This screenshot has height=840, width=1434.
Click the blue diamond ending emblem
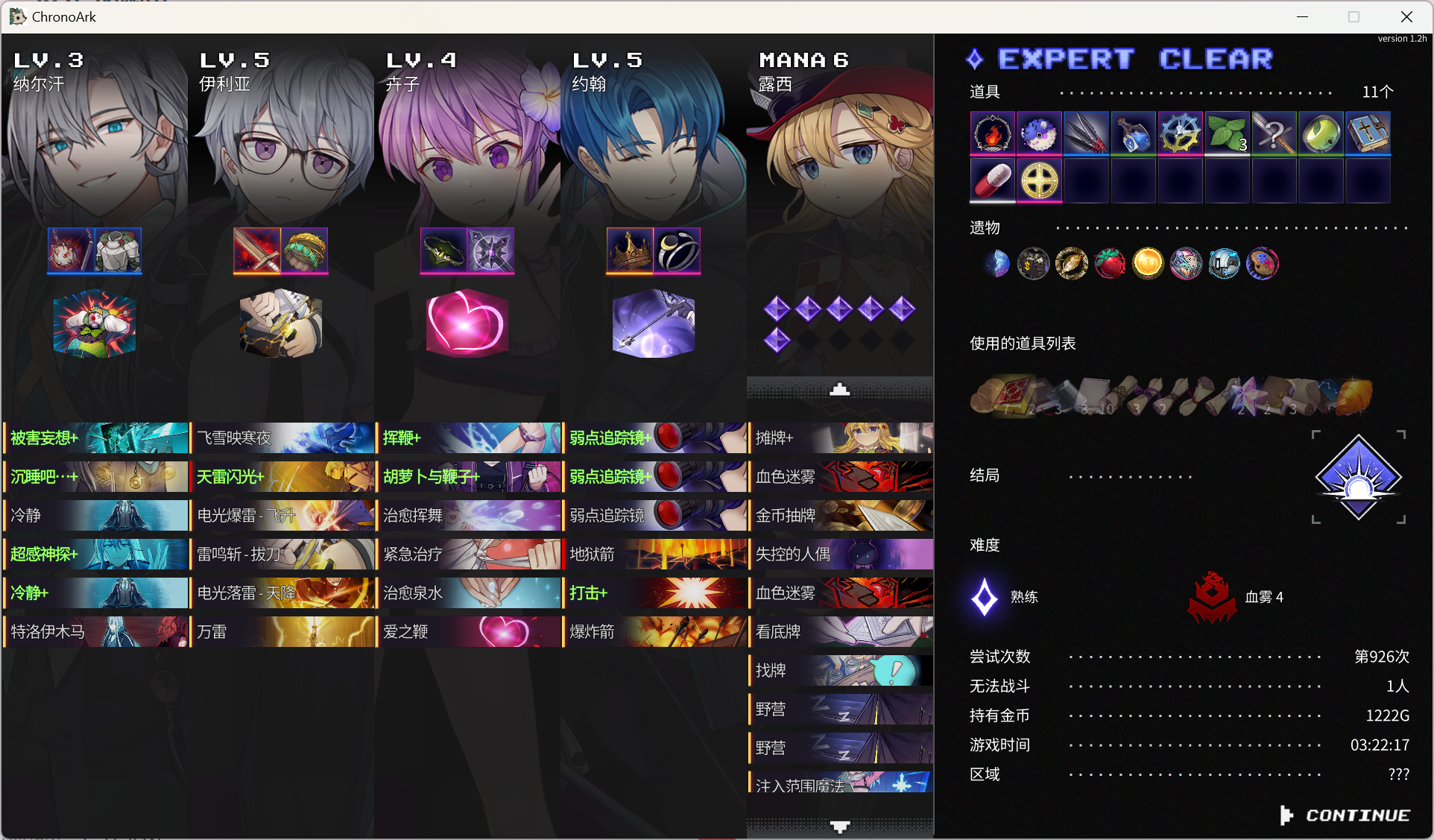pos(1358,477)
